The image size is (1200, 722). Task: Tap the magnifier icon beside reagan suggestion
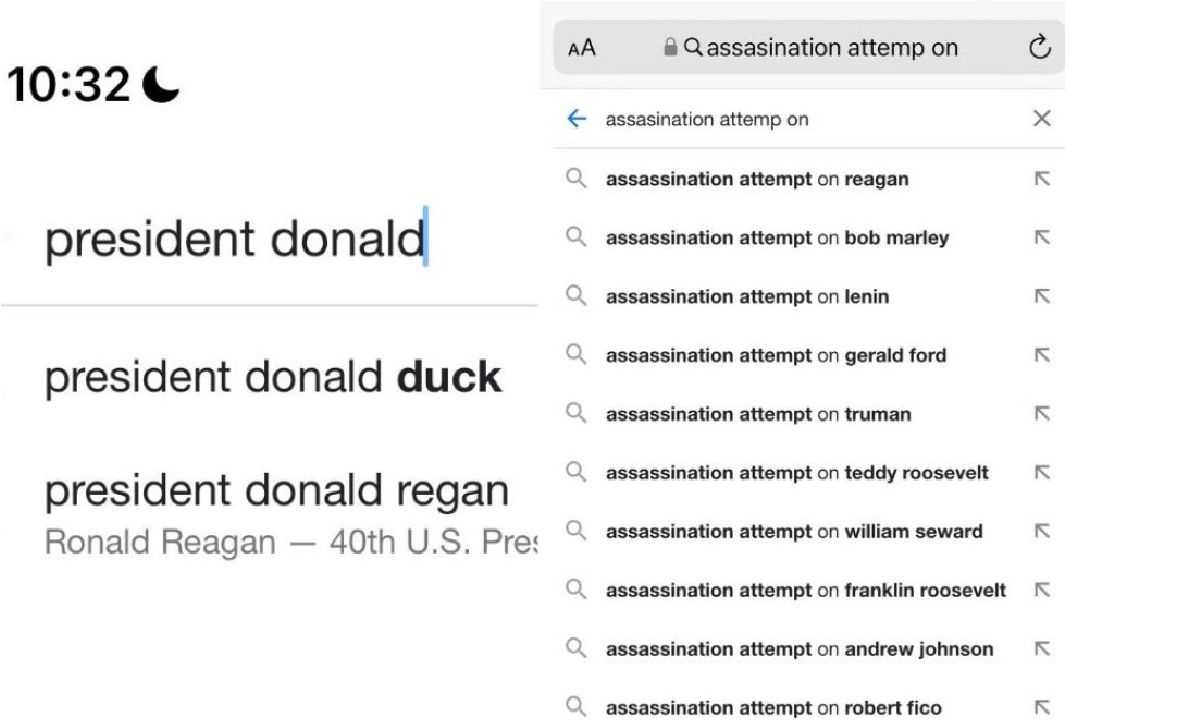pos(576,180)
